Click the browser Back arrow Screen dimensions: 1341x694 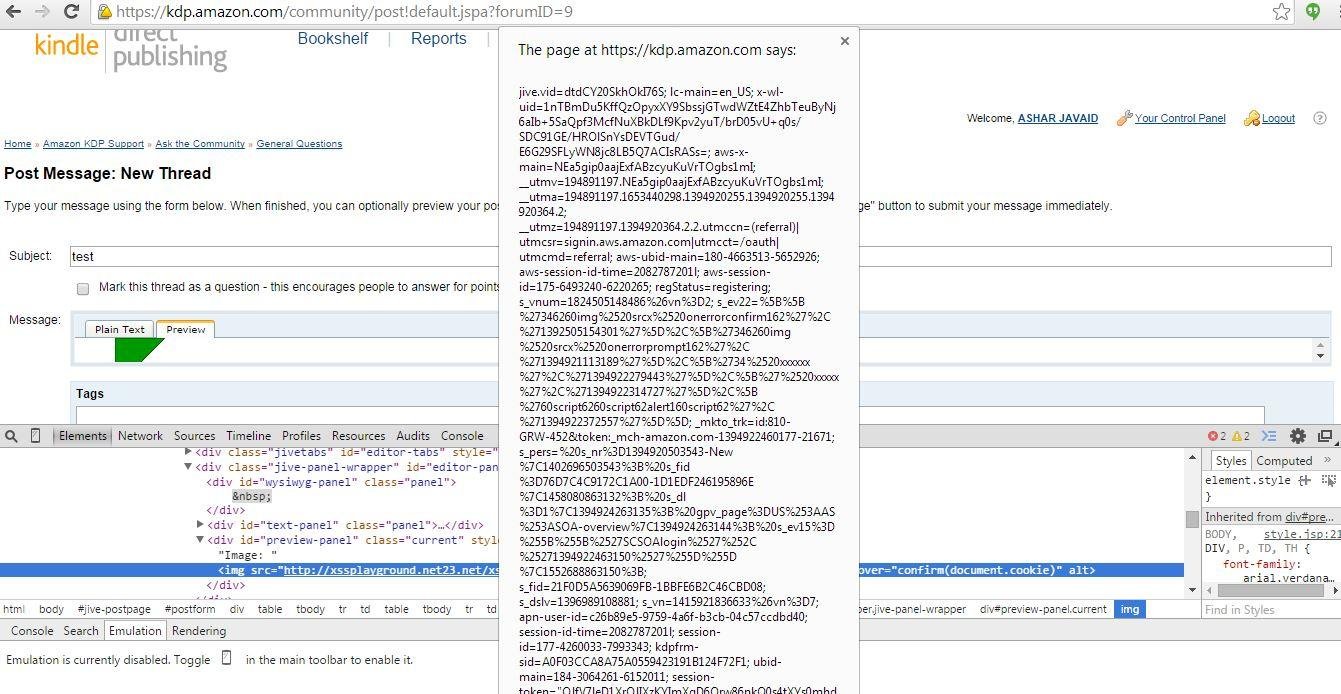click(x=14, y=12)
